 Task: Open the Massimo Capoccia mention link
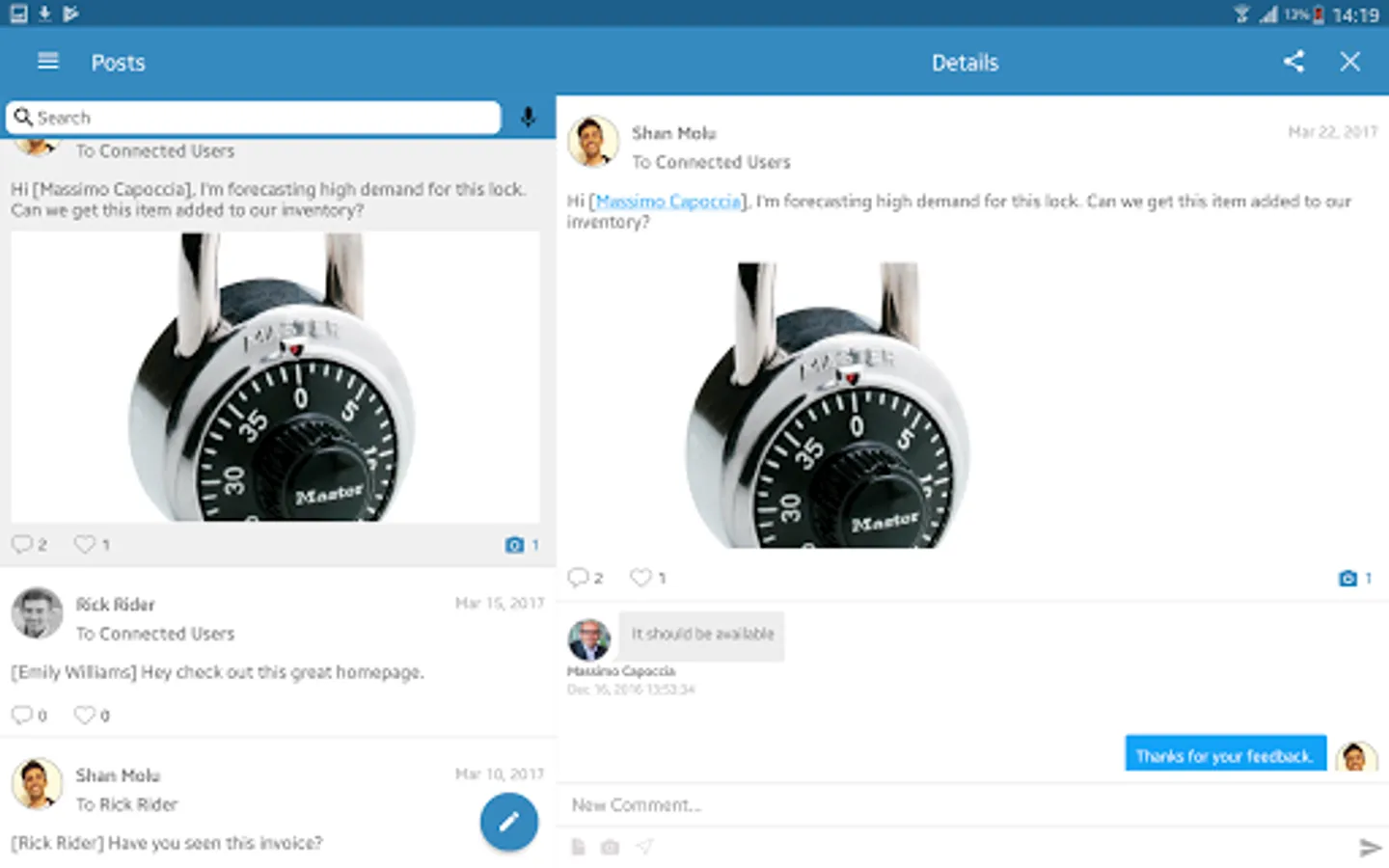click(x=668, y=202)
